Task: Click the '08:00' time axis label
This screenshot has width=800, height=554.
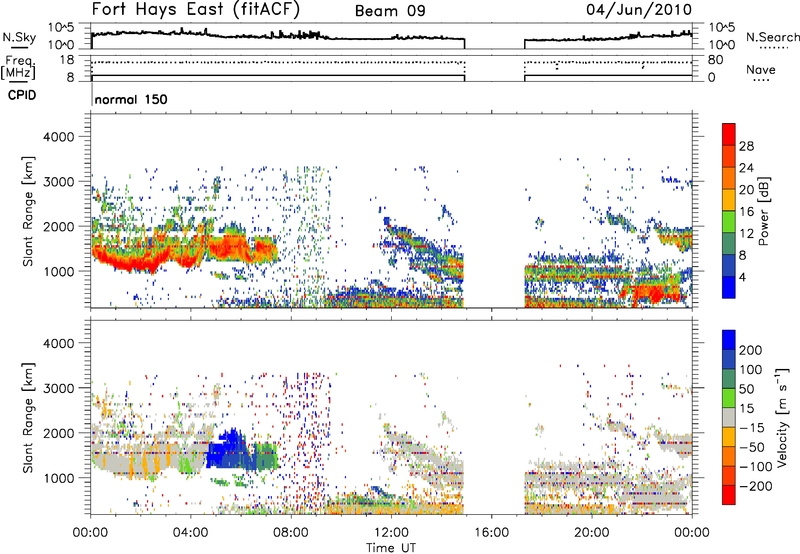Action: coord(291,533)
